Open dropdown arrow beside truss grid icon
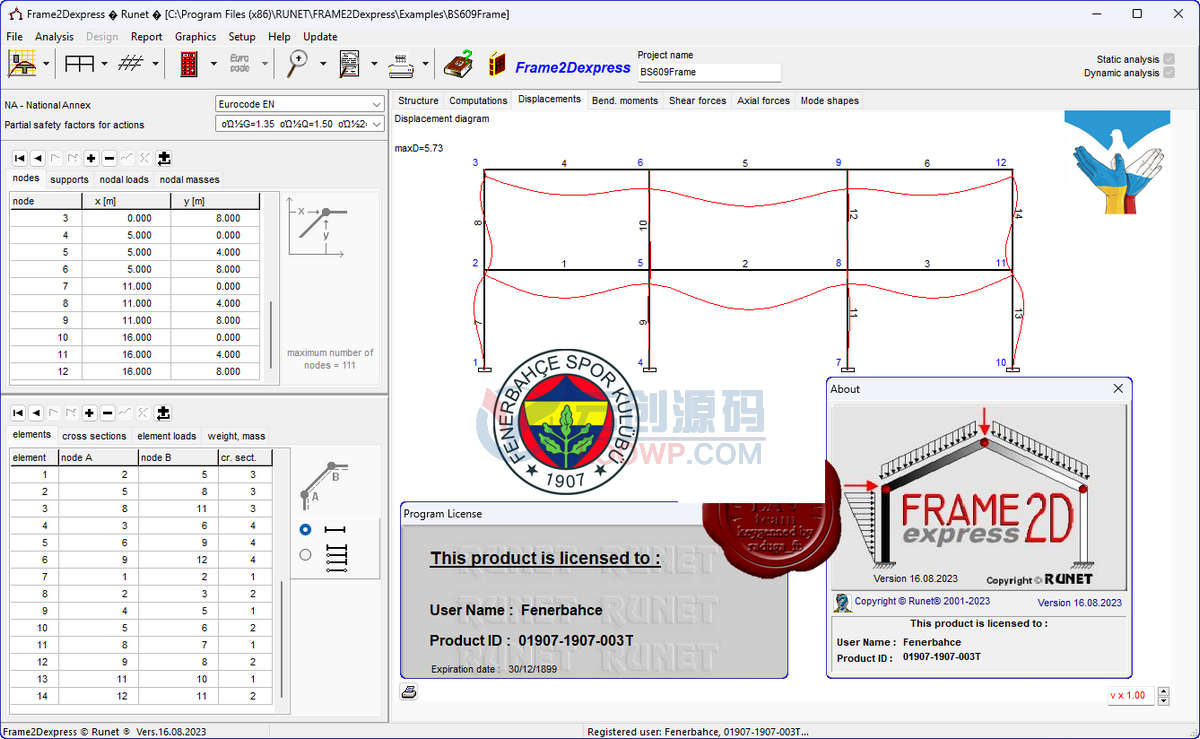Screen dimensions: 1200x739 pos(155,64)
